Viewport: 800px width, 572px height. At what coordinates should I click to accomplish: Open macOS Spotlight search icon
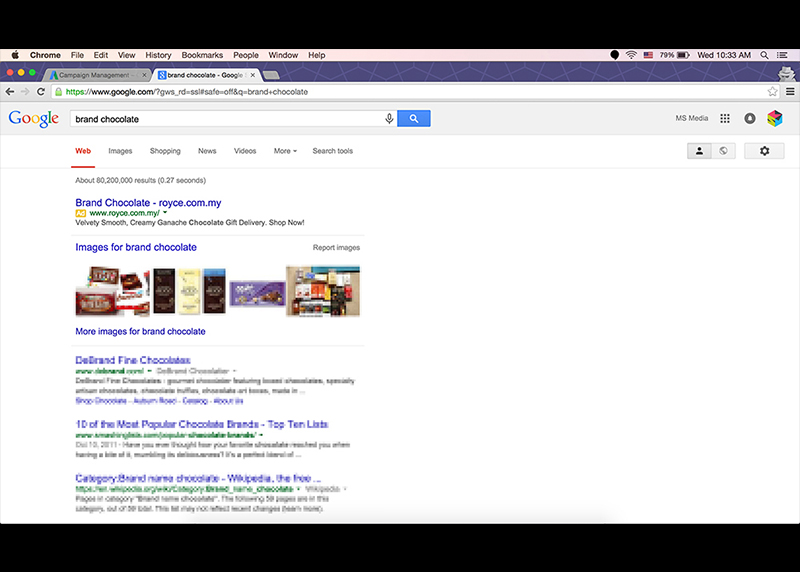tap(765, 55)
